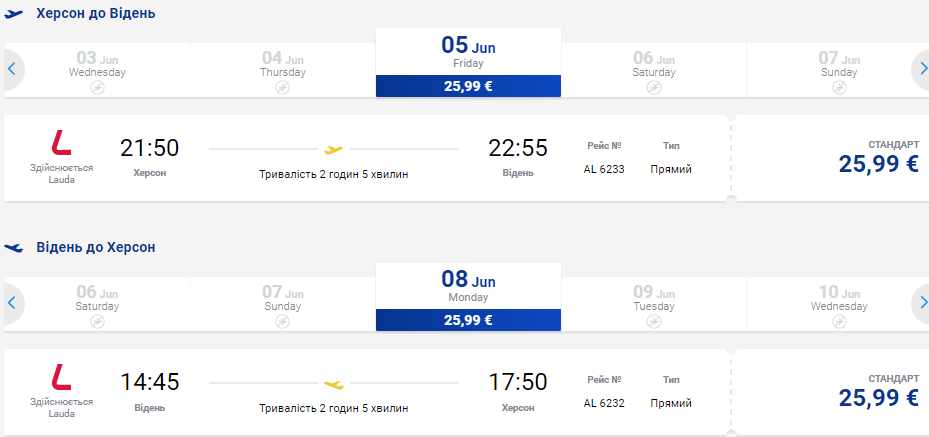
Task: Click the outbound plane icon beside Херсон до Відень
Action: [x=14, y=14]
